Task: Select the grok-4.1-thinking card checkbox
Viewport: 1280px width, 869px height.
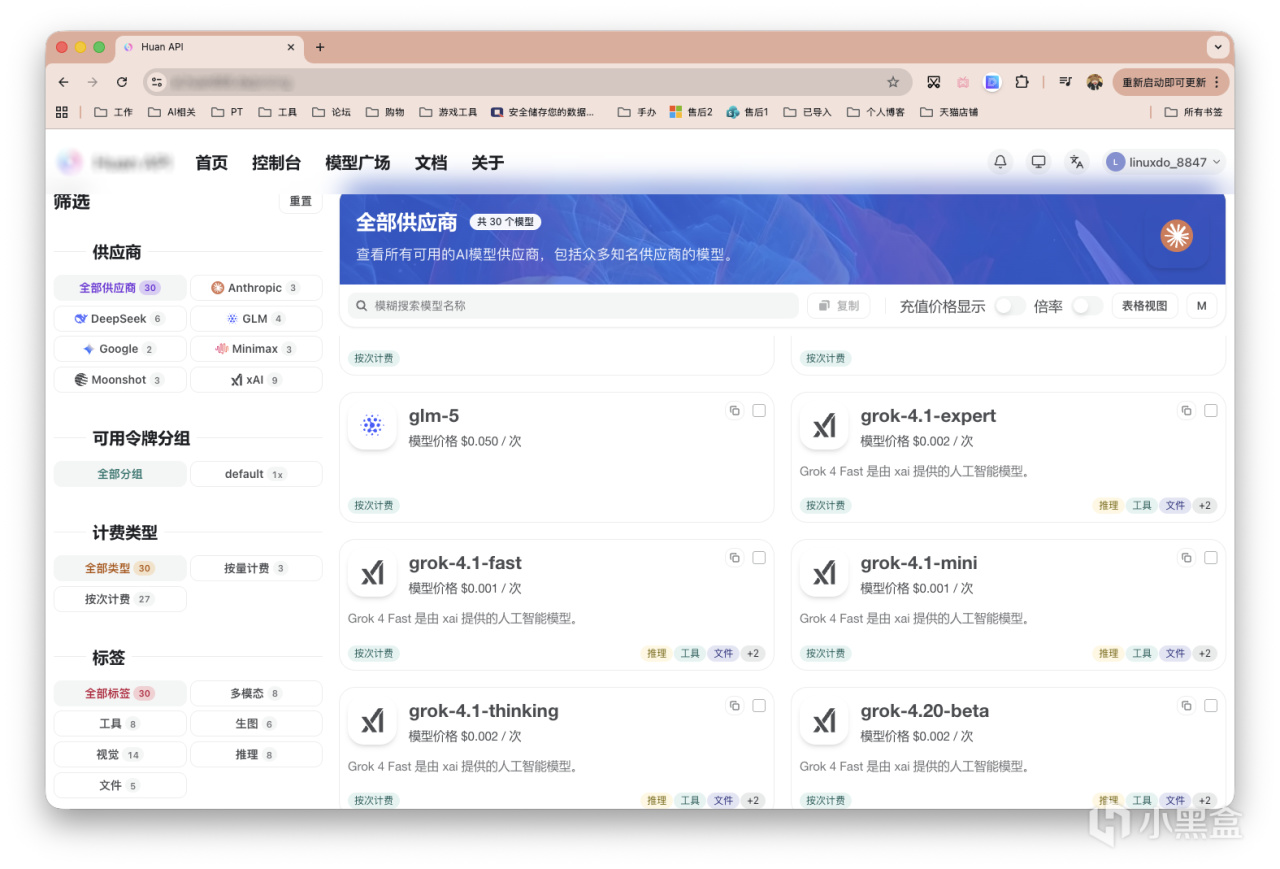Action: (759, 705)
